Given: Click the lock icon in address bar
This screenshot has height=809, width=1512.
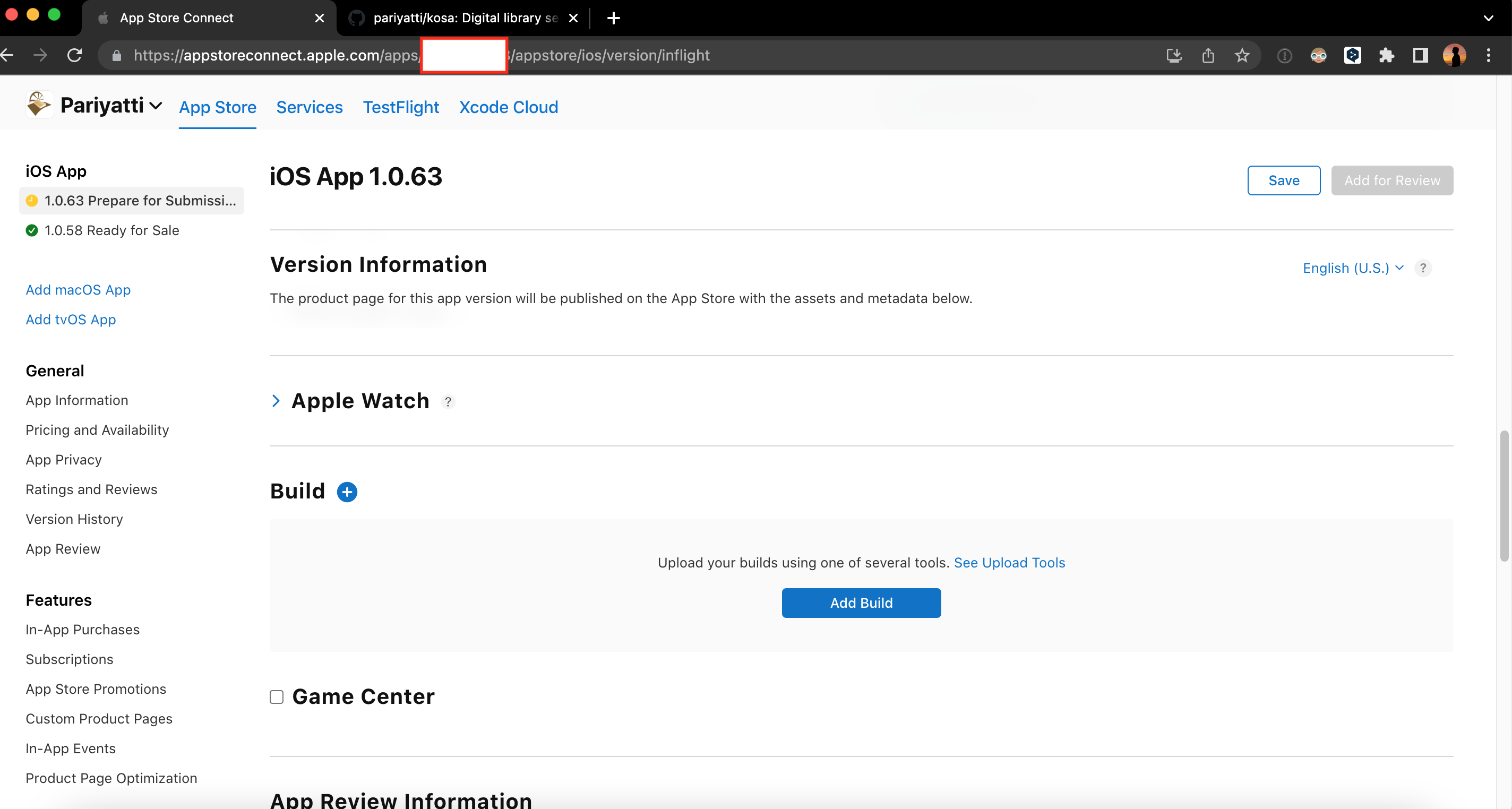Looking at the screenshot, I should point(116,56).
